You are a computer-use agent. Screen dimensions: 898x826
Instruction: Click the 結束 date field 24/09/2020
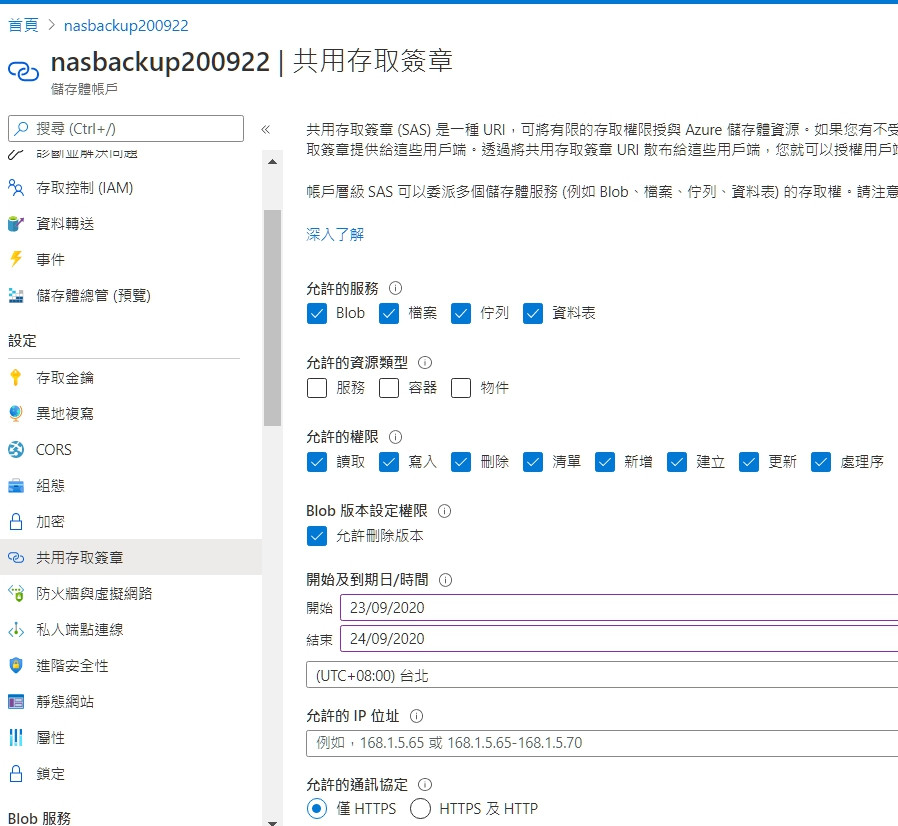click(x=619, y=638)
